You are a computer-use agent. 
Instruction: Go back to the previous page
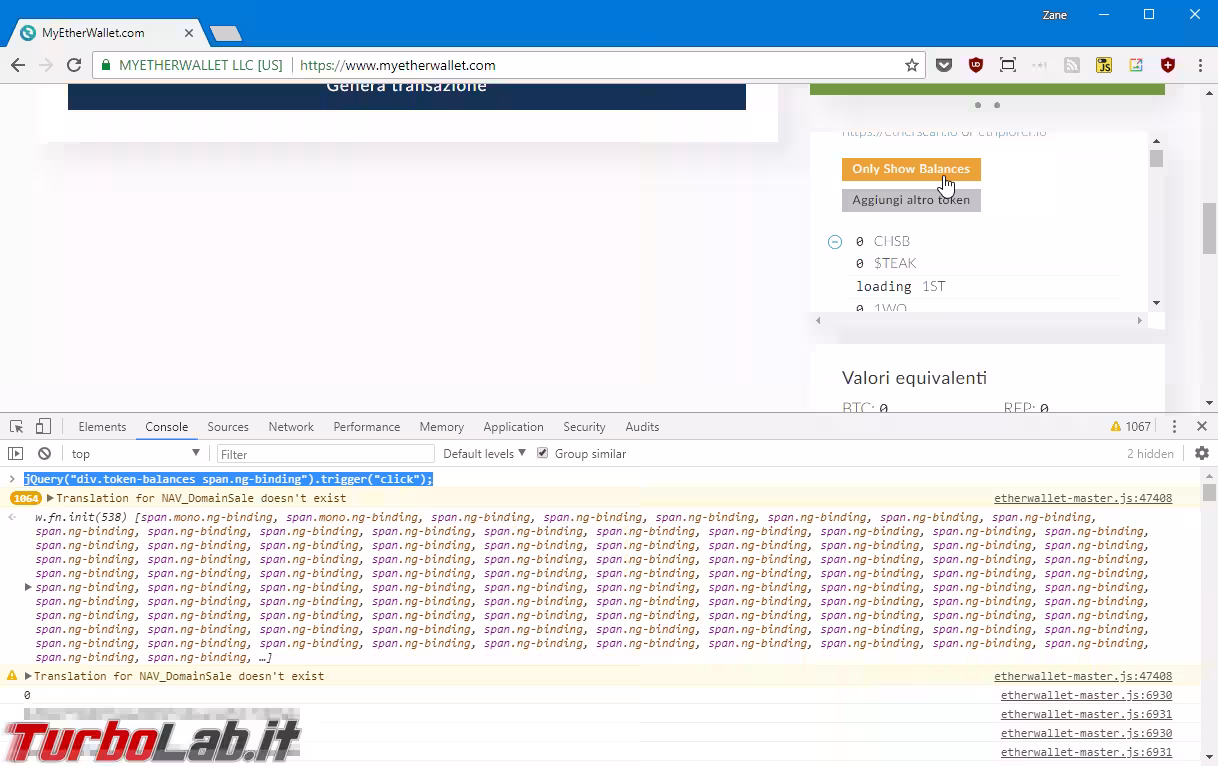pos(18,65)
